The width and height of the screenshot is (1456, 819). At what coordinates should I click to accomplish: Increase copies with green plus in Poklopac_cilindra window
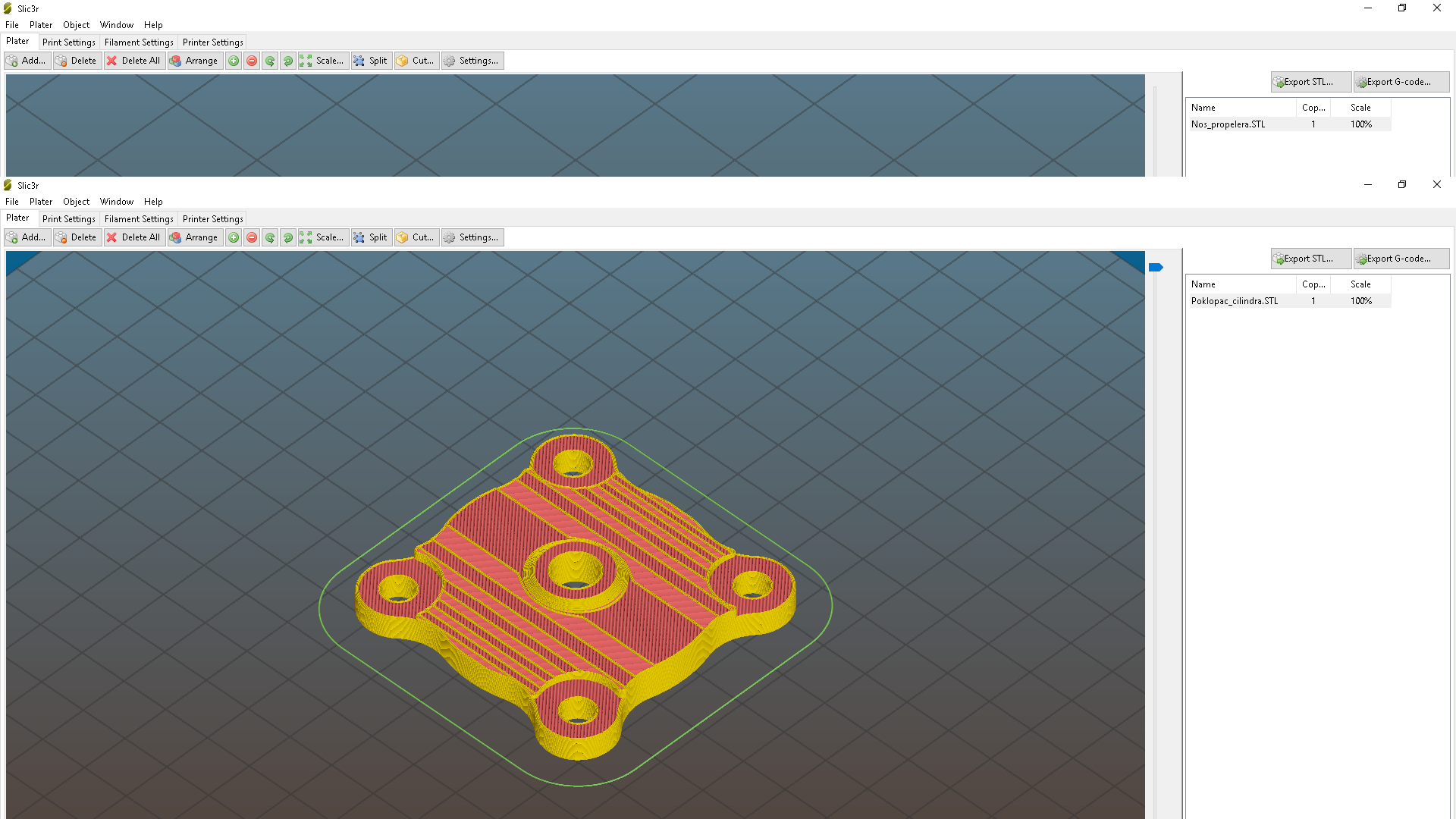(234, 237)
